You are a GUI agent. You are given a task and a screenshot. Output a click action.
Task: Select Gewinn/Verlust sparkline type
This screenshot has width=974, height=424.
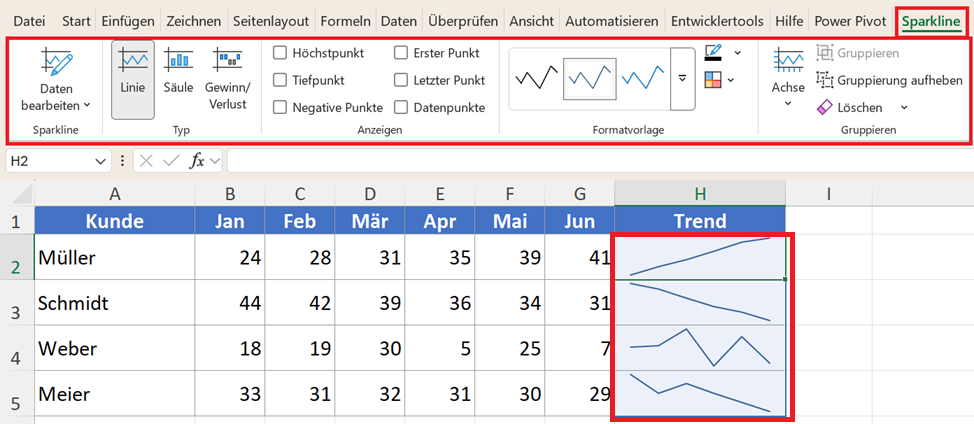pos(227,79)
